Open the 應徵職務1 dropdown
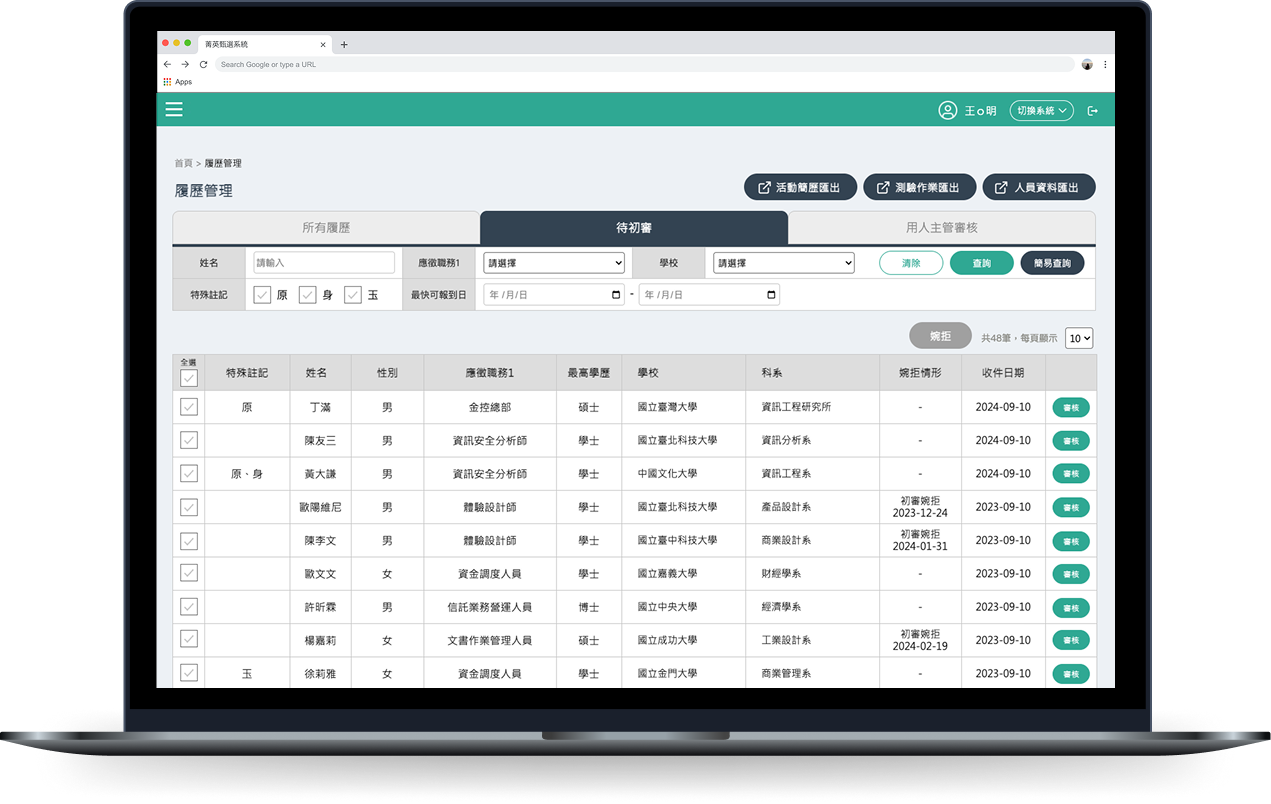Viewport: 1271px width, 804px height. (x=554, y=263)
